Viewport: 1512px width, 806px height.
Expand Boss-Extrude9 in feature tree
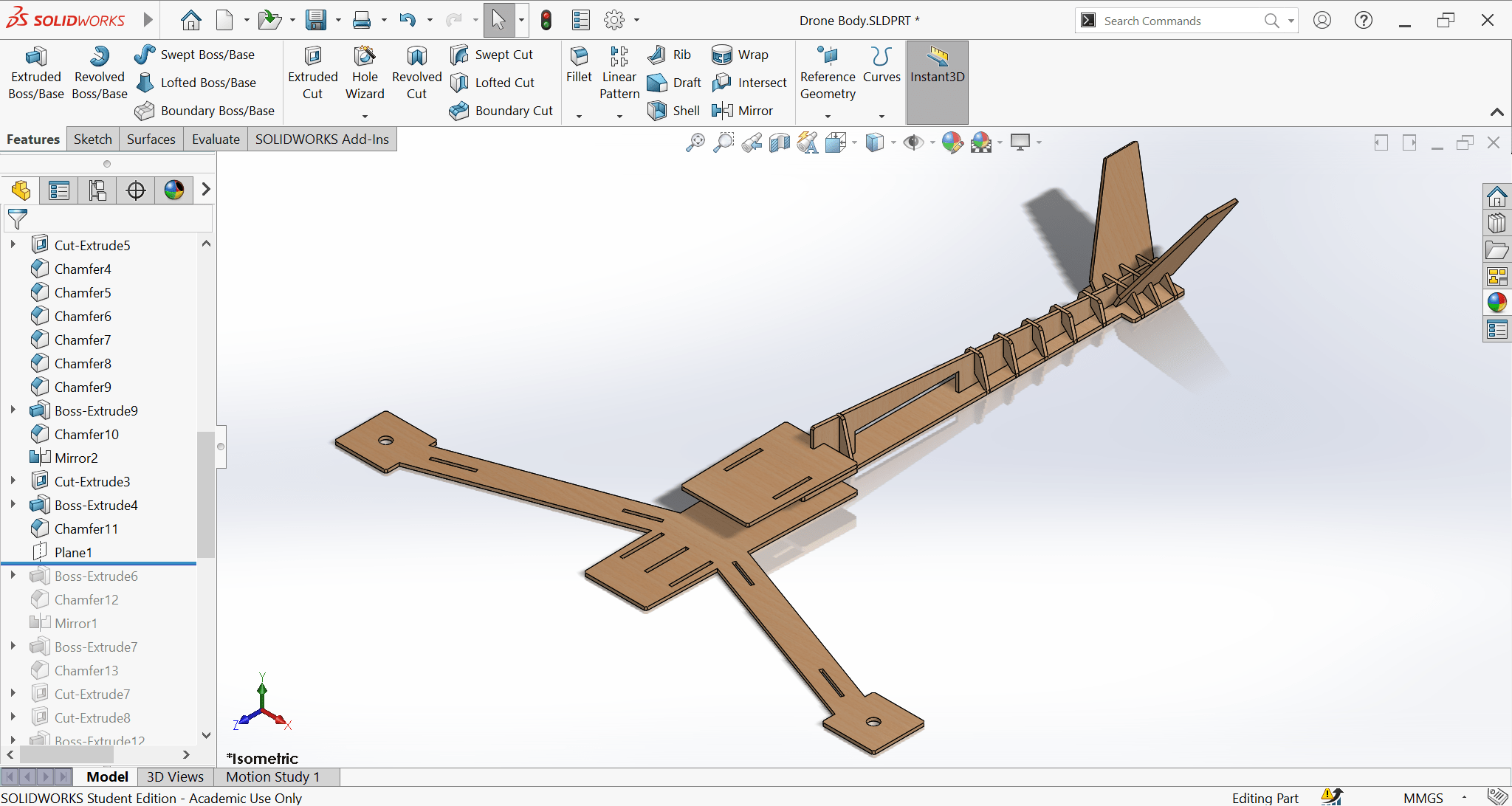(13, 410)
